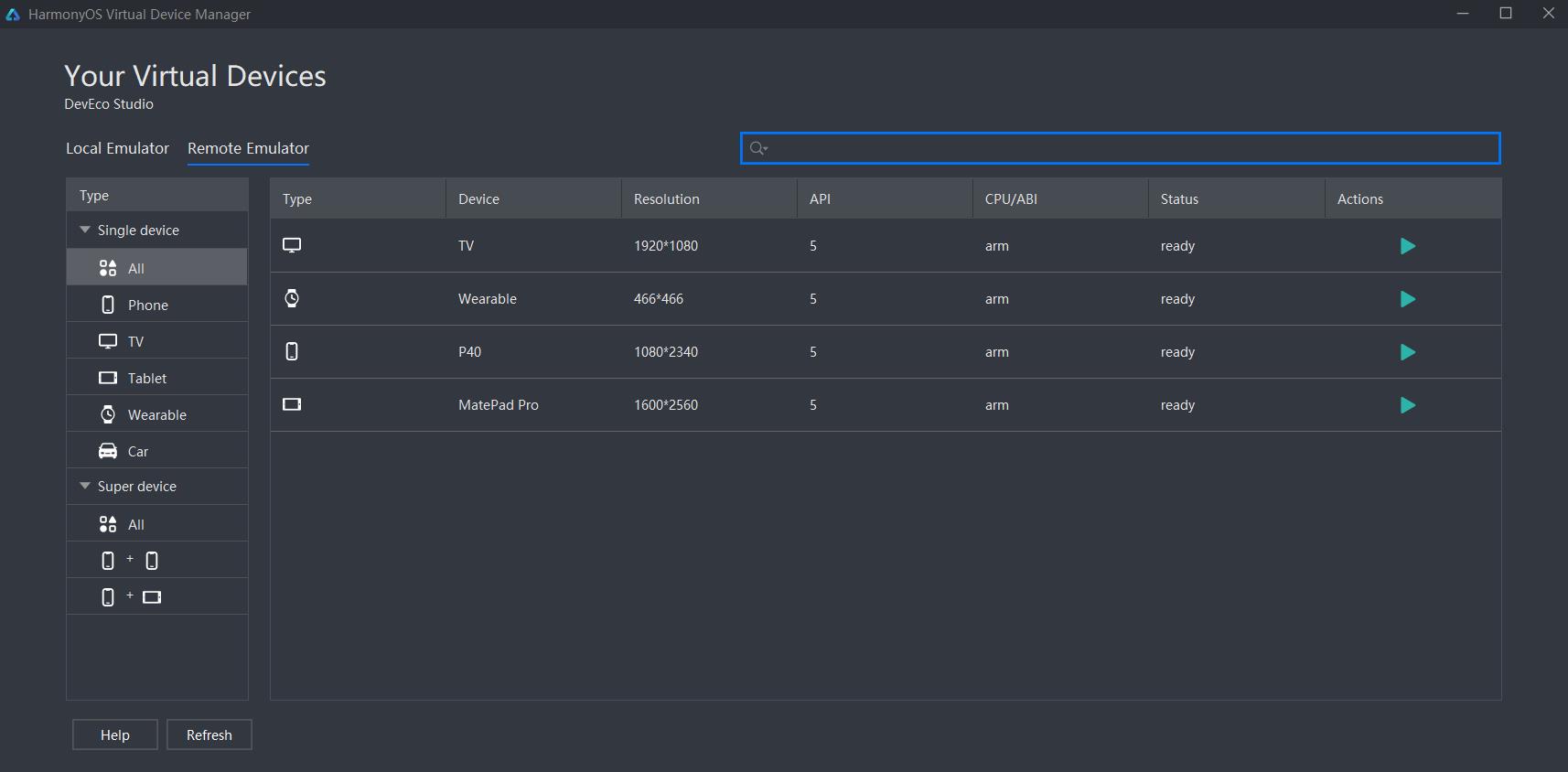Click the '1600*2560' resolution cell
Screen dimensions: 1568x772
[x=666, y=405]
